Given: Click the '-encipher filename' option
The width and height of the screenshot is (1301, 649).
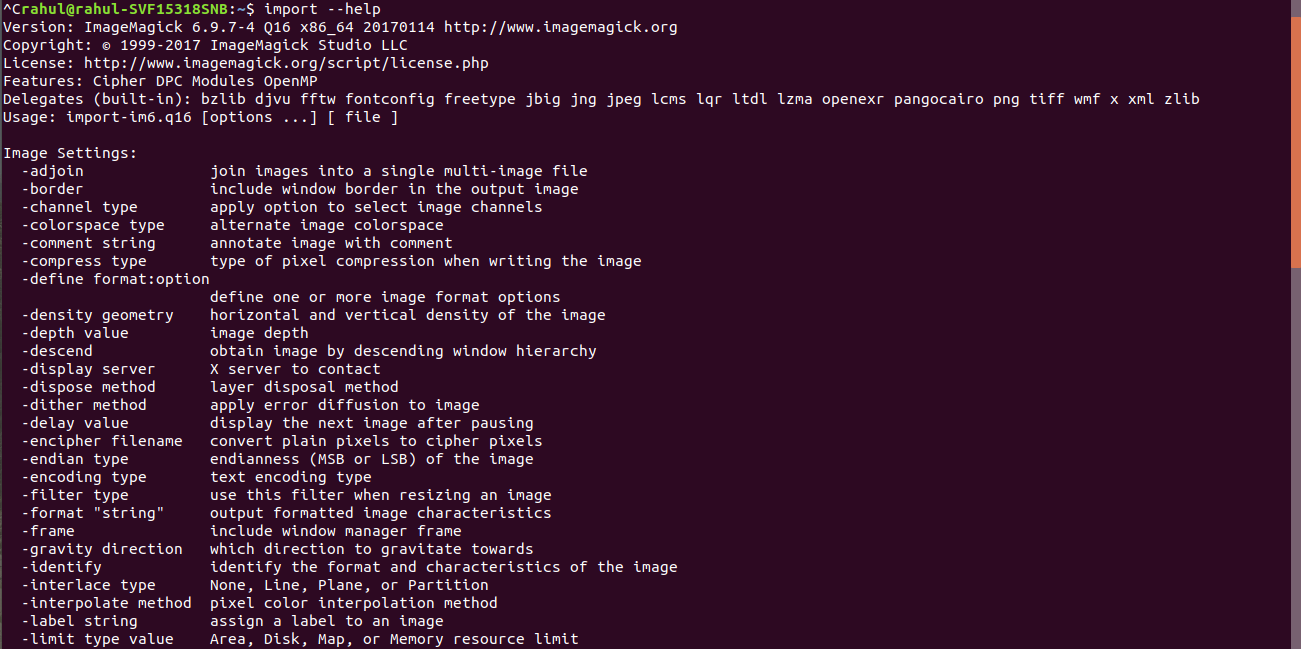Looking at the screenshot, I should 102,441.
